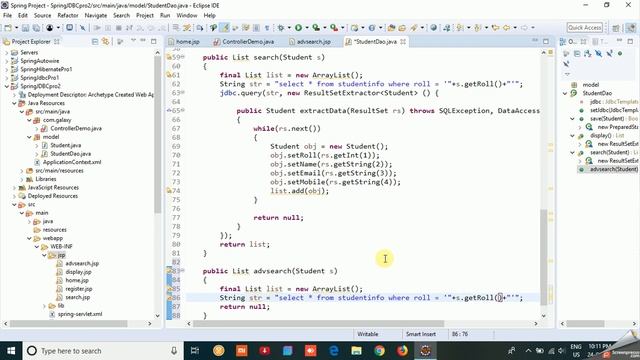Click the web browser globe icon
The image size is (640, 360).
click(433, 28)
